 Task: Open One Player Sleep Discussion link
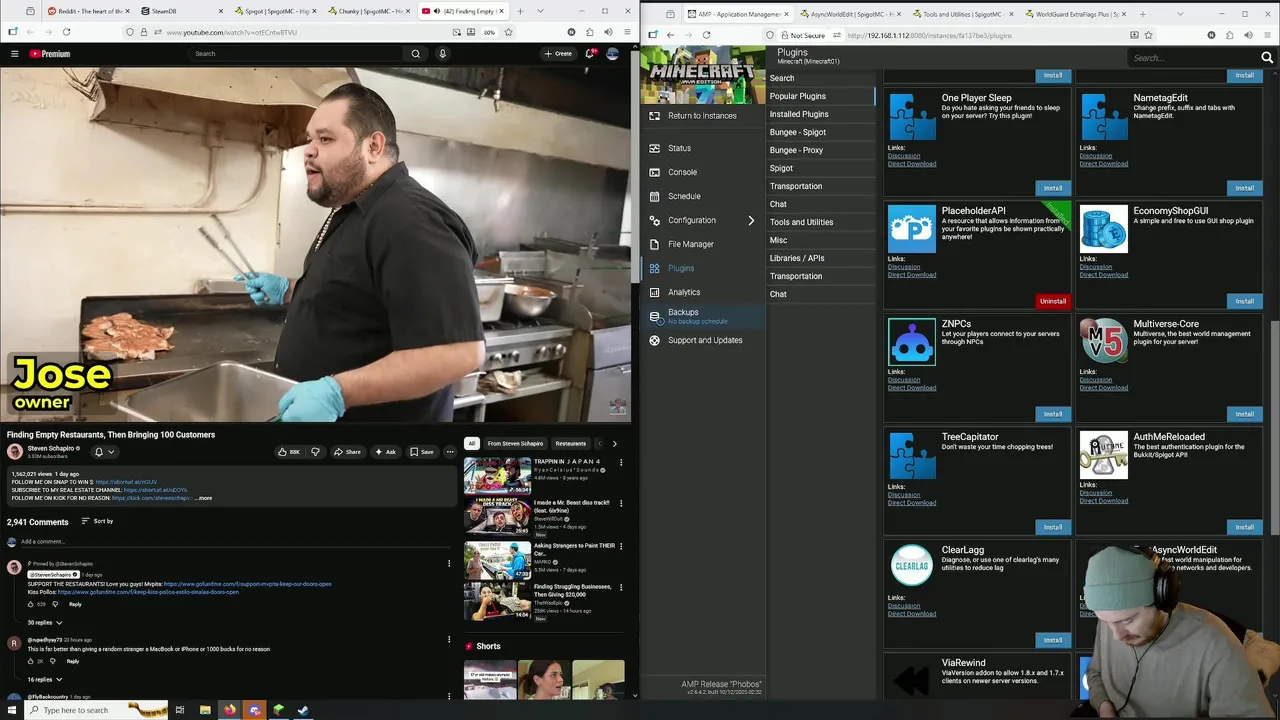tap(904, 155)
